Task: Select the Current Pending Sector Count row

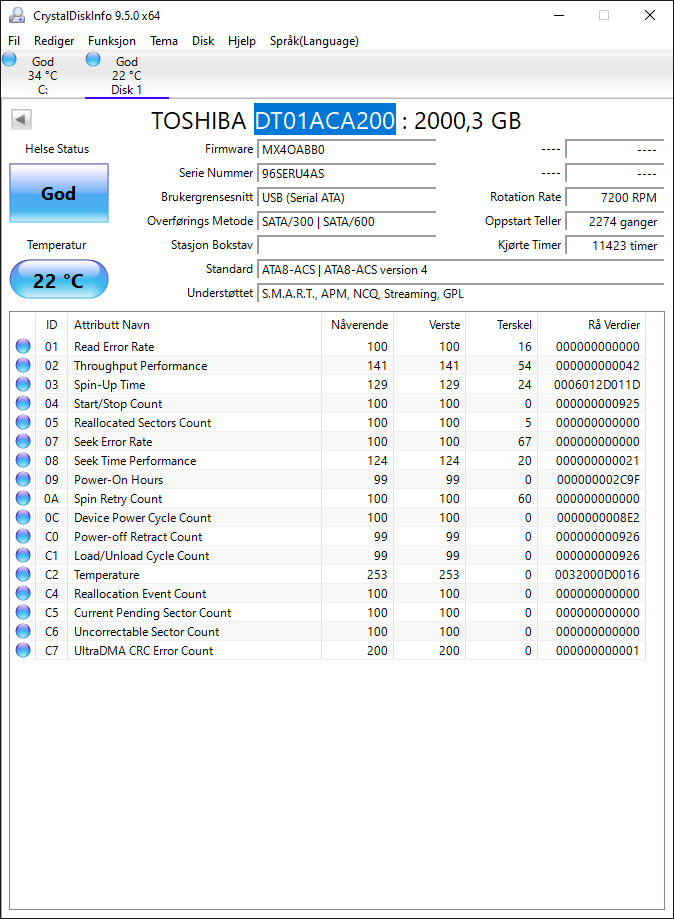Action: (x=328, y=612)
